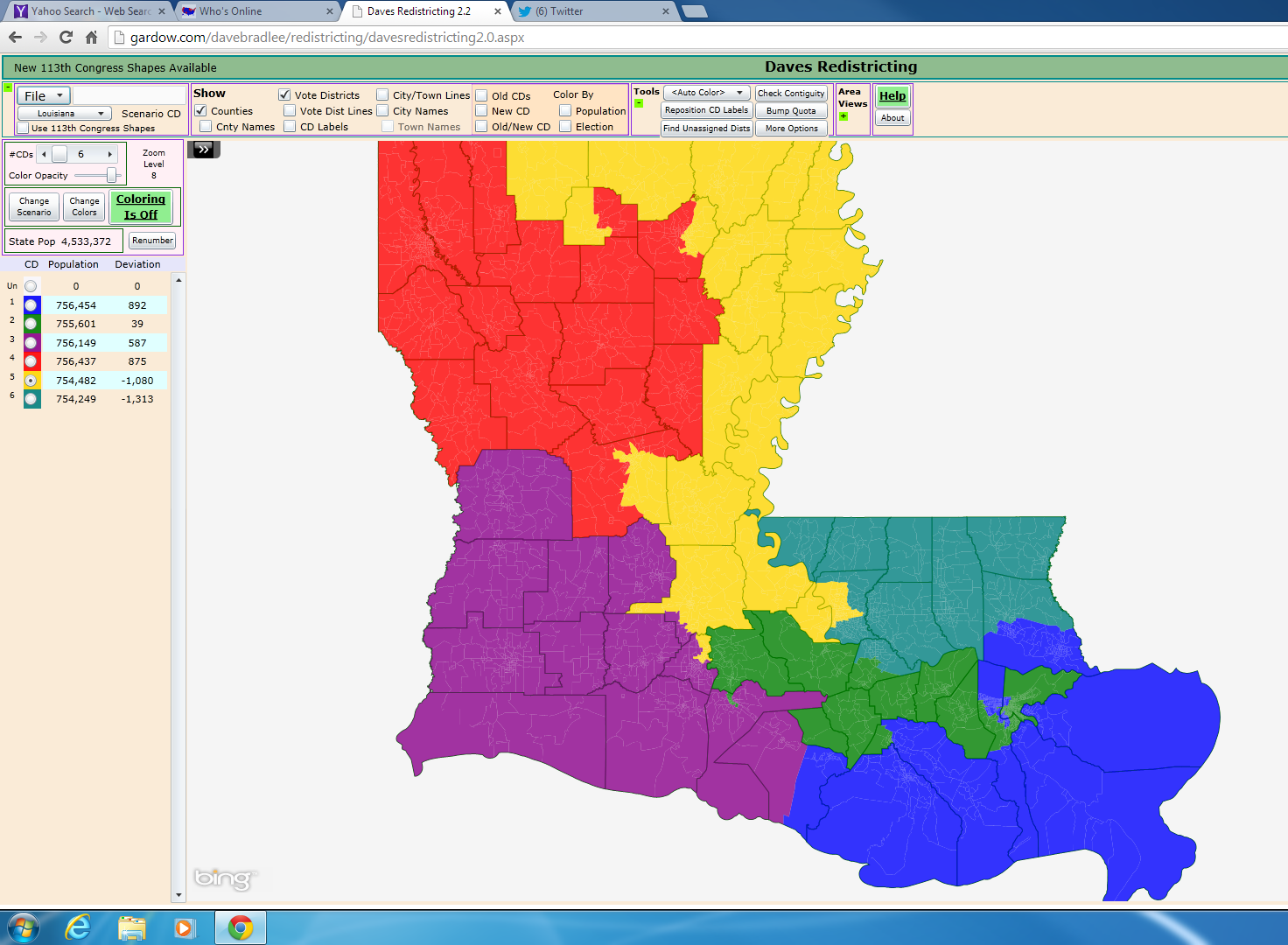Image resolution: width=1288 pixels, height=945 pixels.
Task: Open the browser home page
Action: click(91, 37)
